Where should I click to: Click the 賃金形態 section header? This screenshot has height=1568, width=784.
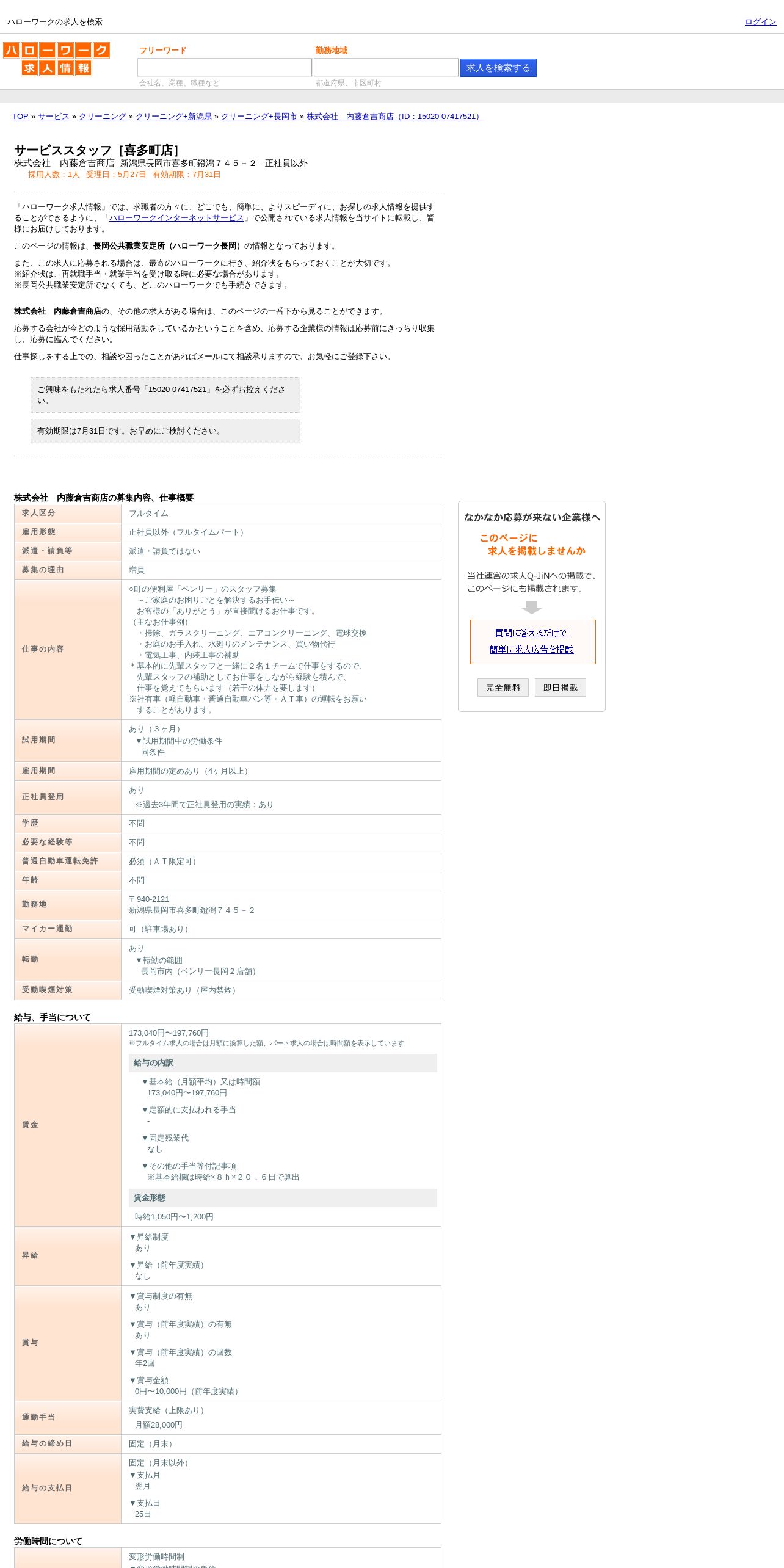[283, 1198]
